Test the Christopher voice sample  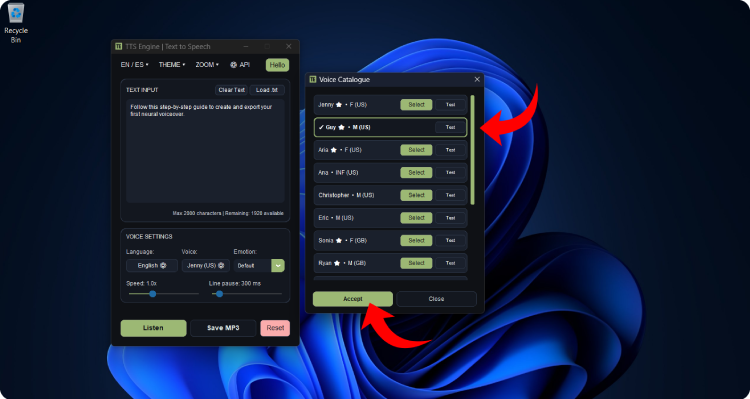click(450, 195)
